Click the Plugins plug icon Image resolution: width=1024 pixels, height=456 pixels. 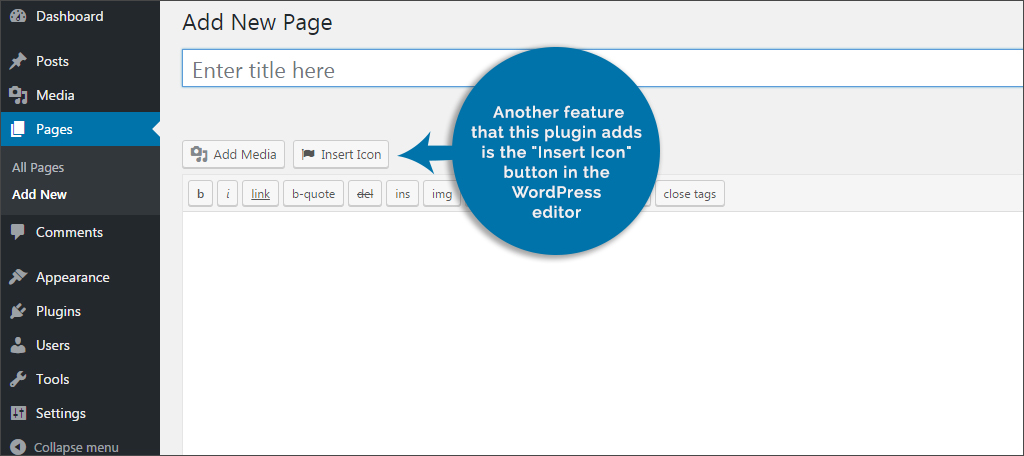(x=18, y=311)
